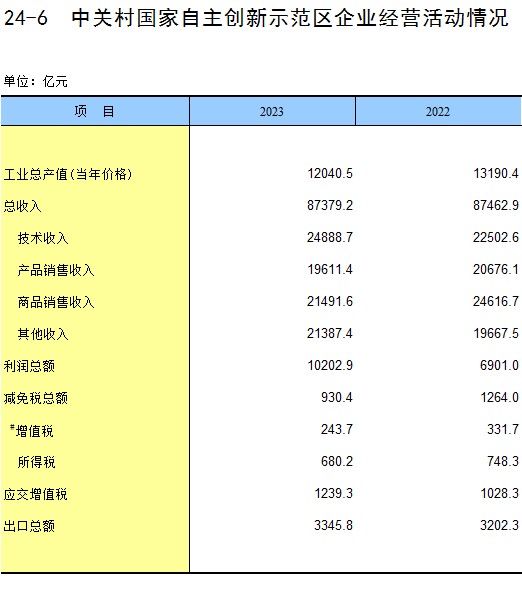Select the 增值税 sub-item label
This screenshot has height=606, width=522.
coord(32,430)
